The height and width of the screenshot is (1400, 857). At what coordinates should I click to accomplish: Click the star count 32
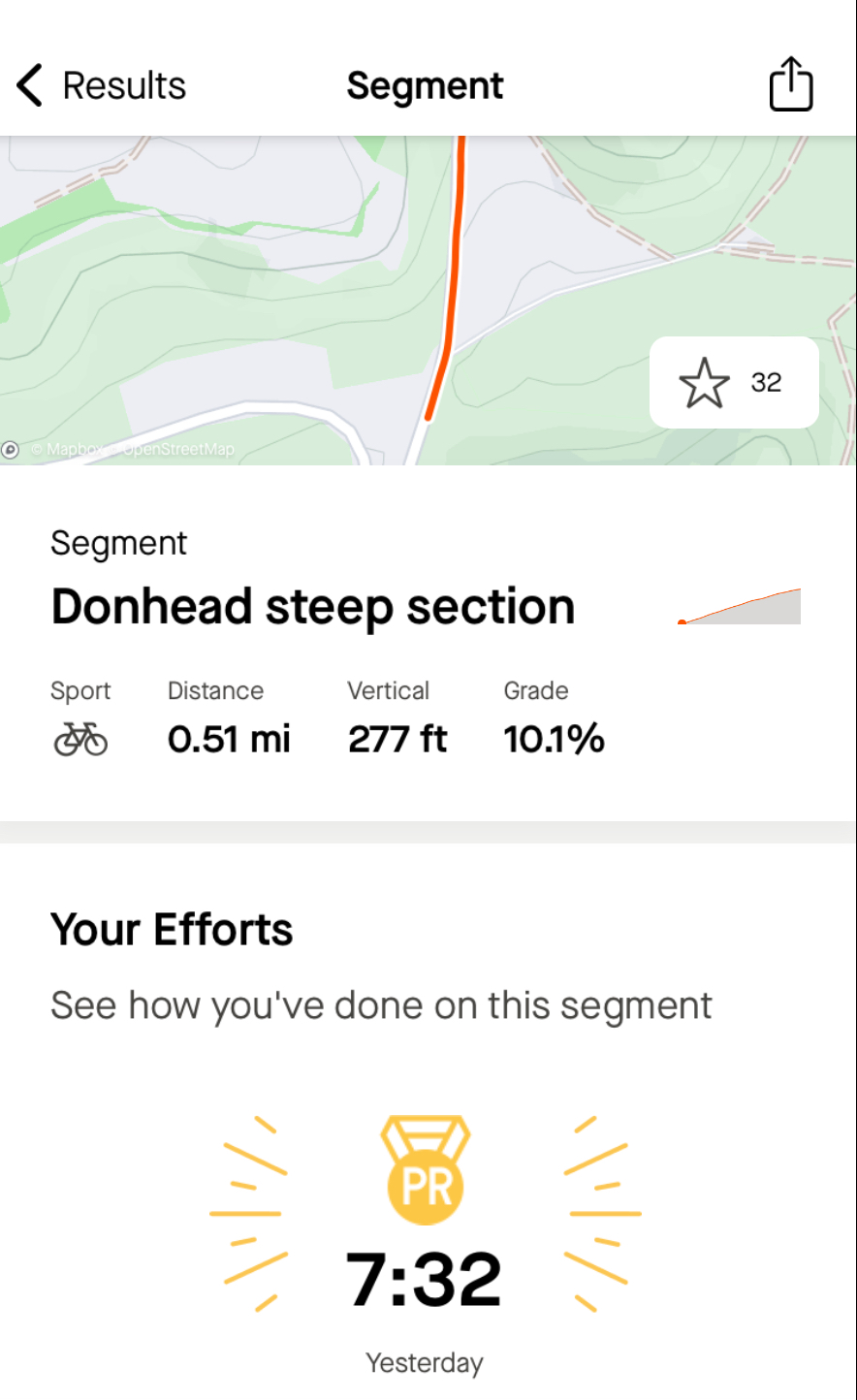click(x=766, y=383)
